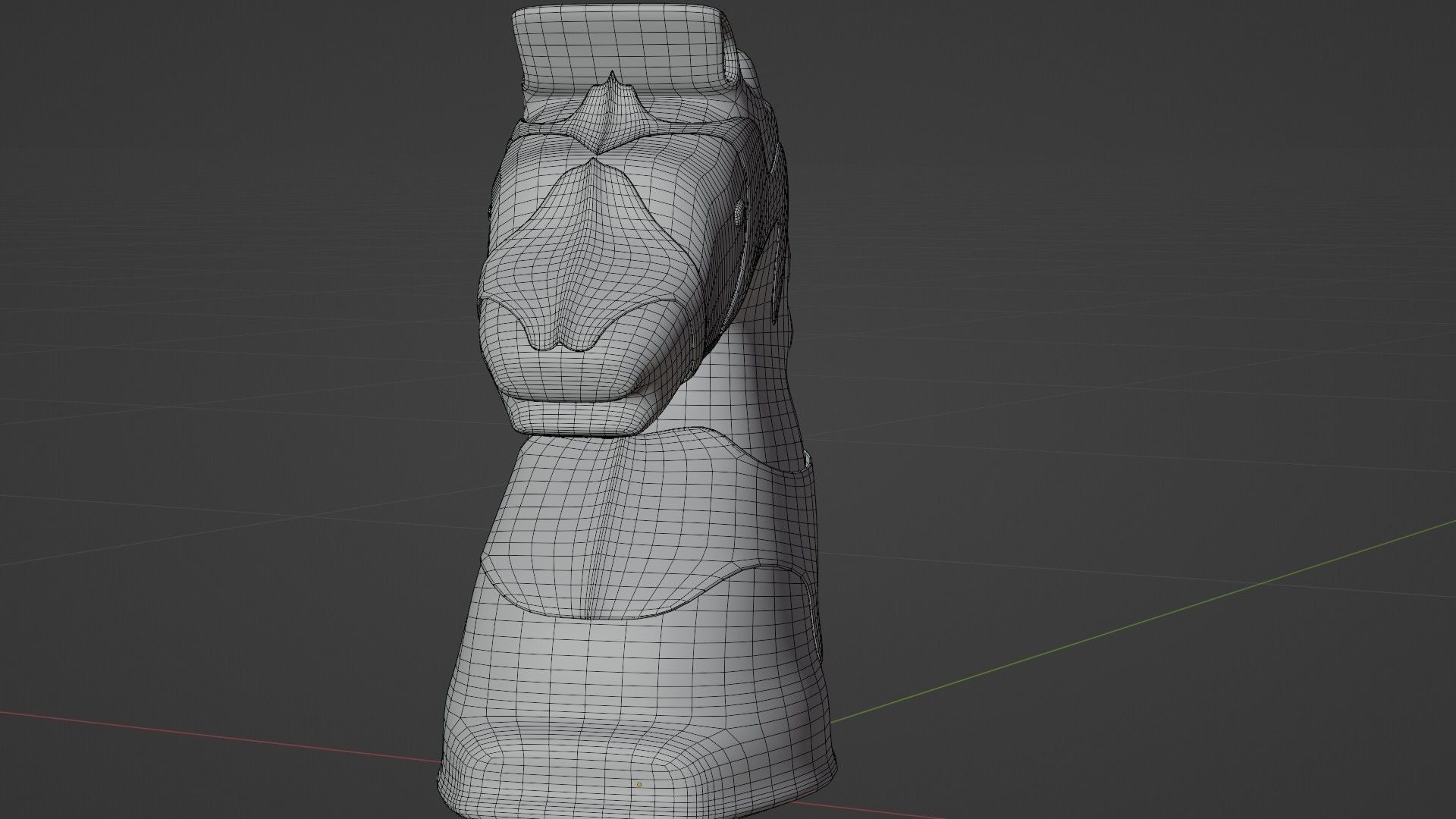The image size is (1456, 819).
Task: Click the small round rivet beside the face
Action: coord(739,212)
